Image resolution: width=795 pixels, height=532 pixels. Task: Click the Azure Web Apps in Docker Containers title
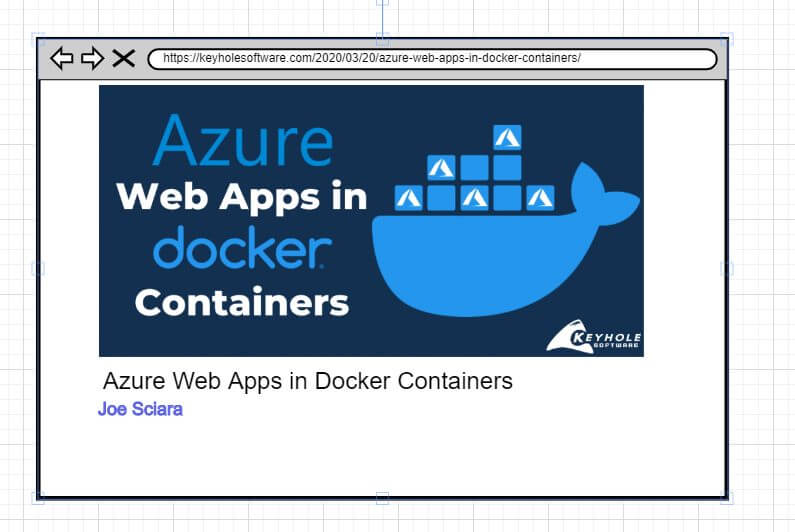pyautogui.click(x=308, y=381)
